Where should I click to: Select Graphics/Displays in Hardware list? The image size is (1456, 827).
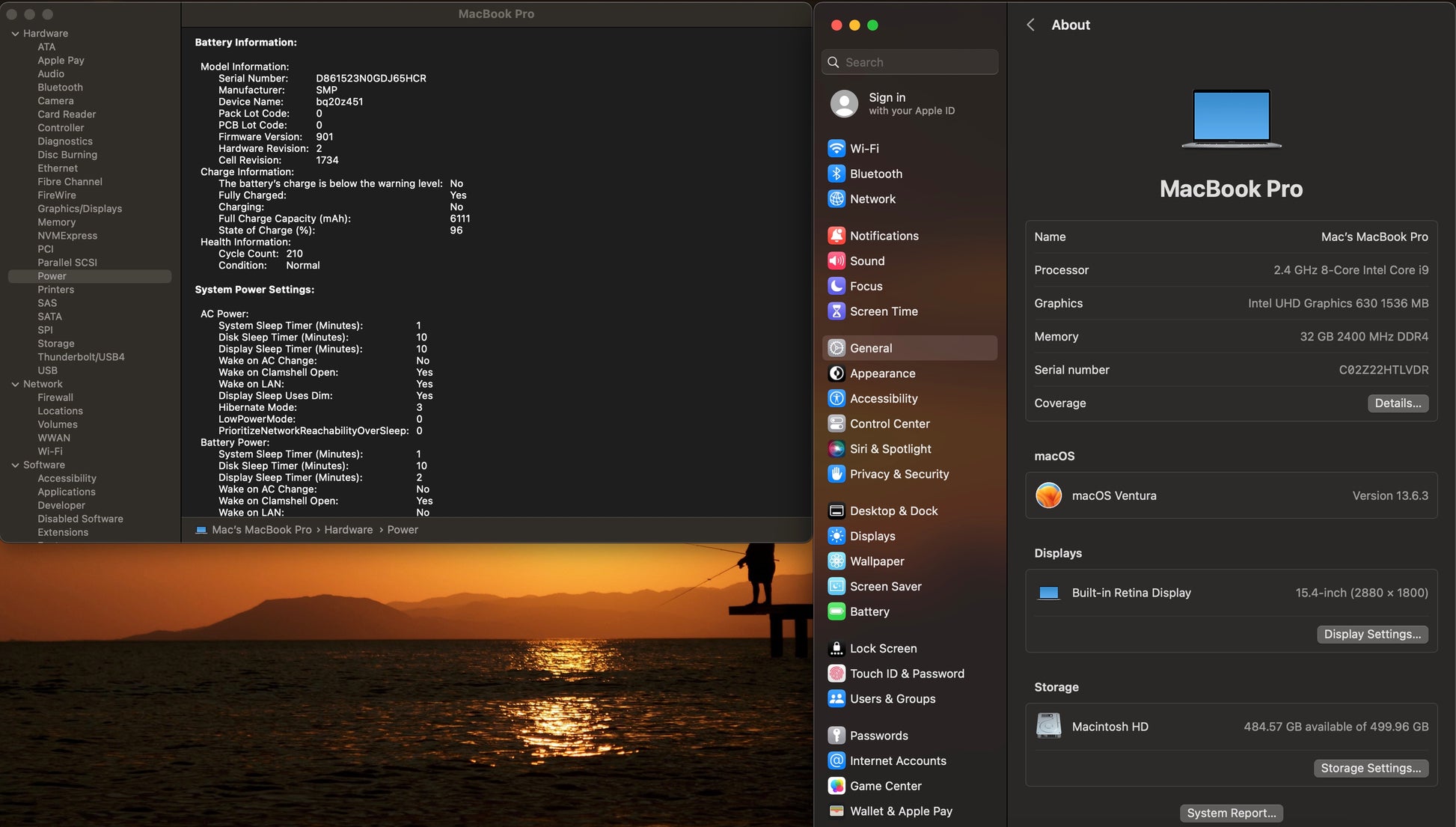tap(79, 209)
